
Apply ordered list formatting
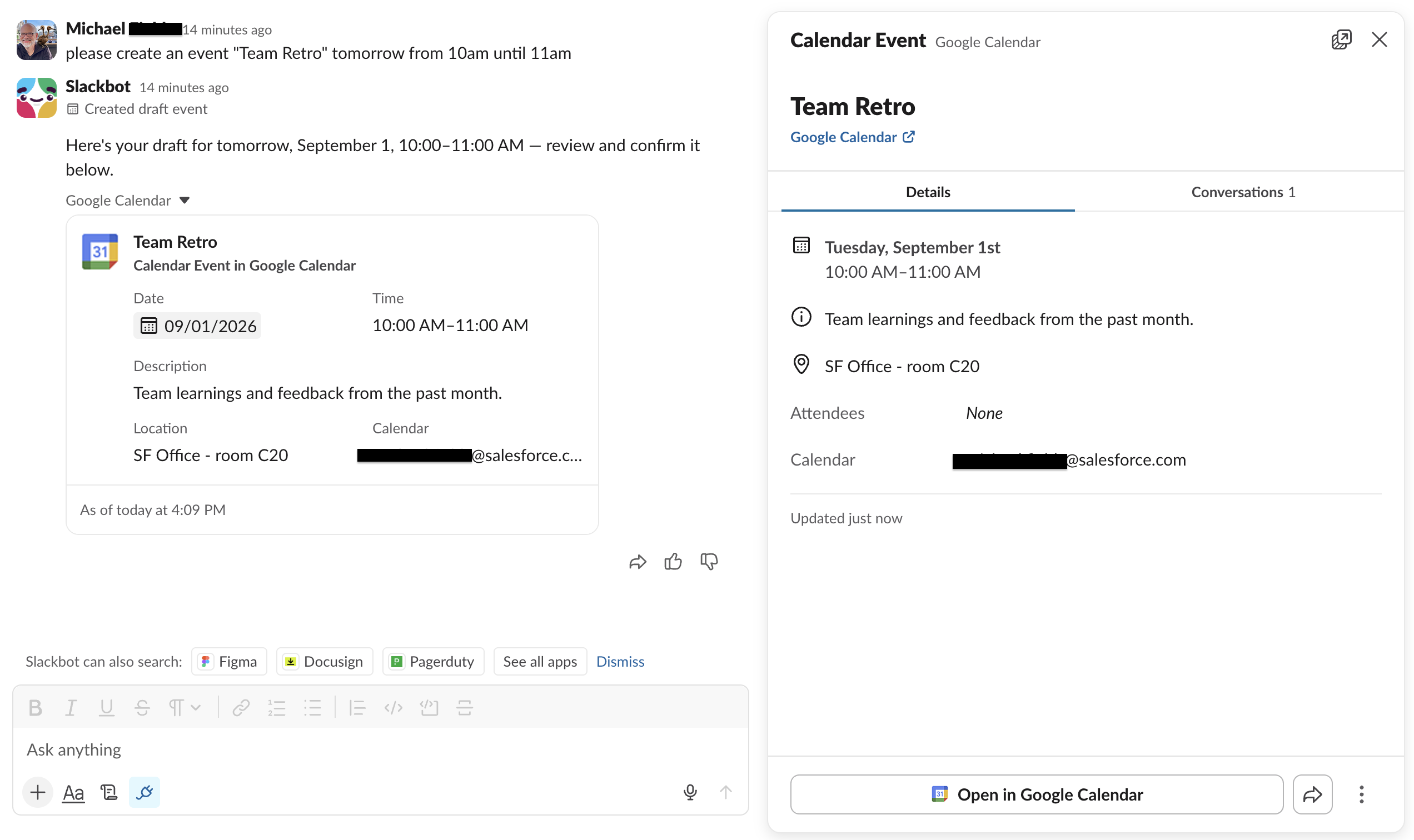click(x=277, y=708)
